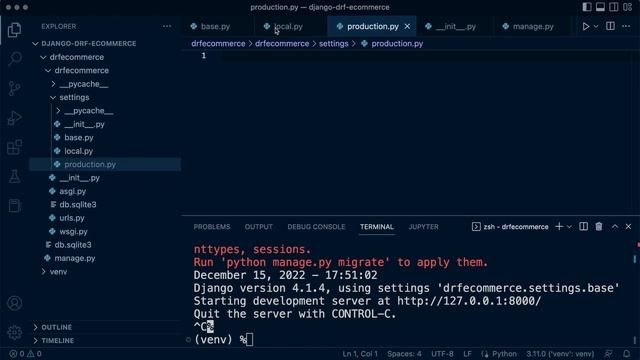Switch to the local.py tab
The width and height of the screenshot is (640, 360).
tap(288, 27)
